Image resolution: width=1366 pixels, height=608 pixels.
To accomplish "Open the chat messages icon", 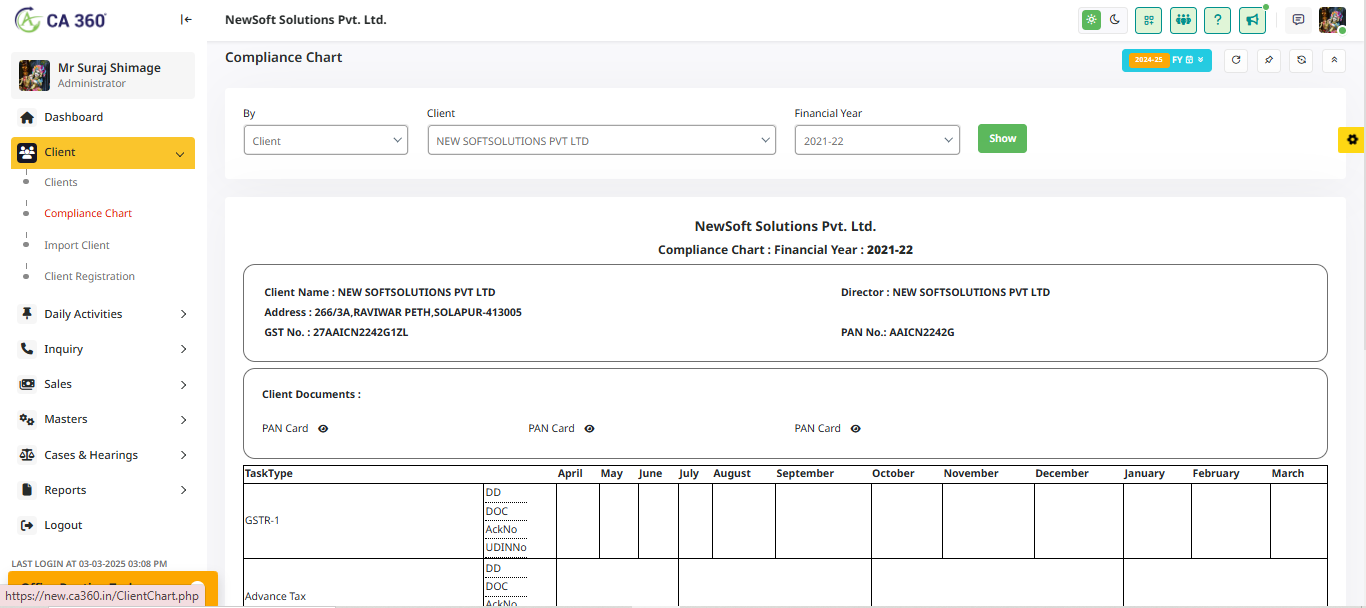I will (1298, 20).
